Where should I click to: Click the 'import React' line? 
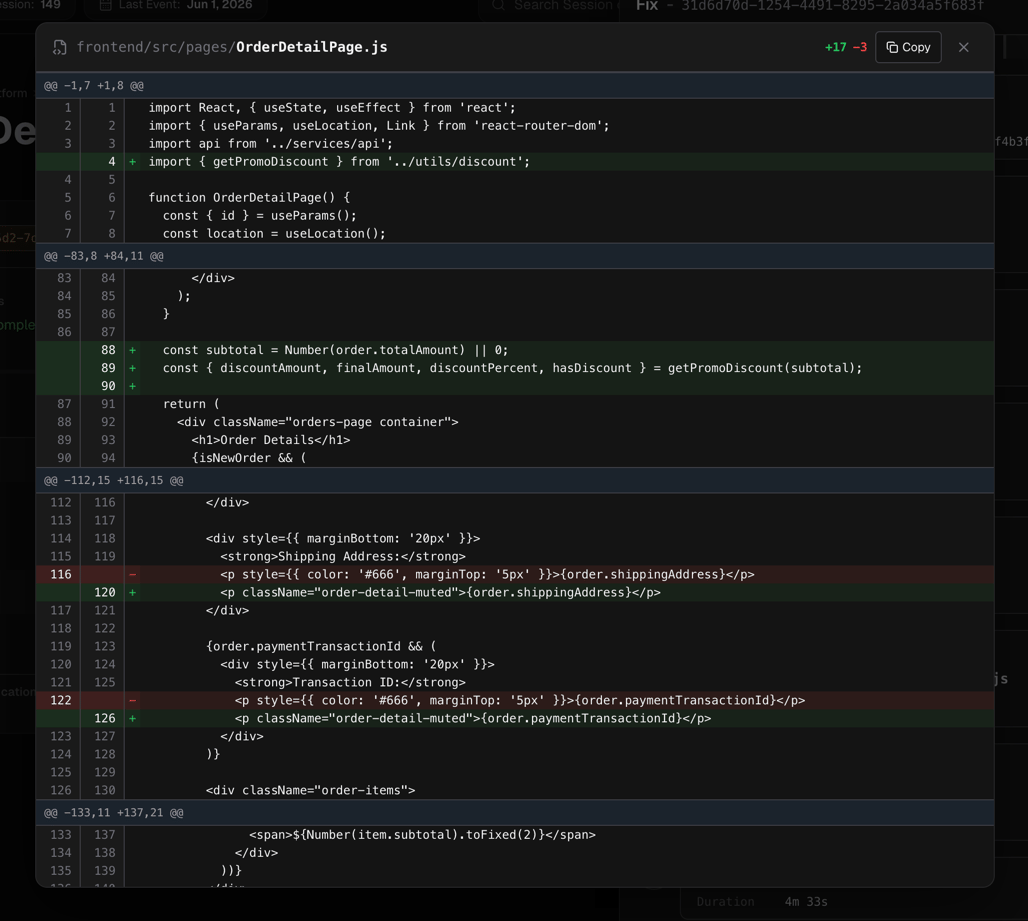point(515,108)
